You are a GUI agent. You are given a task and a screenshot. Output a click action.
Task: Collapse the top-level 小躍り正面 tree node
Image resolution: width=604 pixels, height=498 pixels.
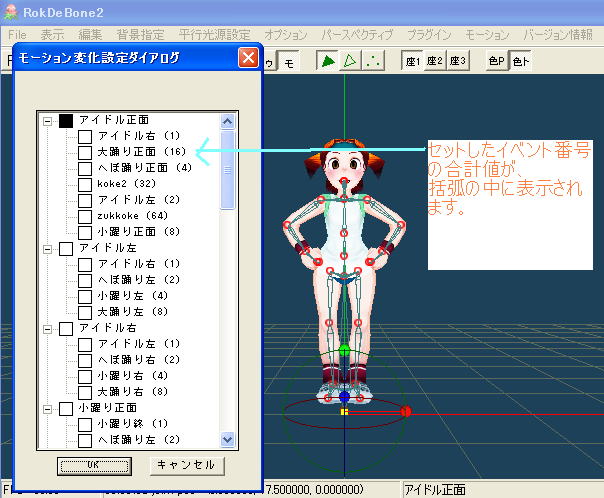(x=47, y=408)
